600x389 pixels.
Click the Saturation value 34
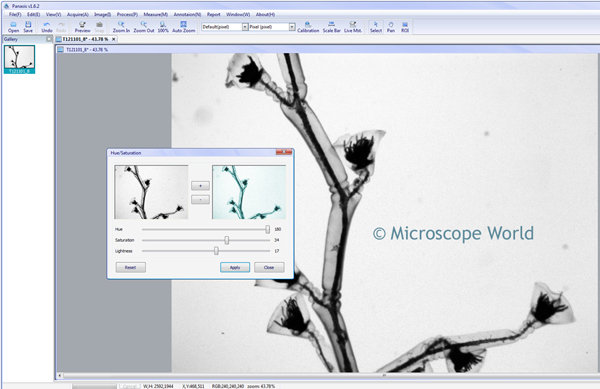pyautogui.click(x=277, y=240)
